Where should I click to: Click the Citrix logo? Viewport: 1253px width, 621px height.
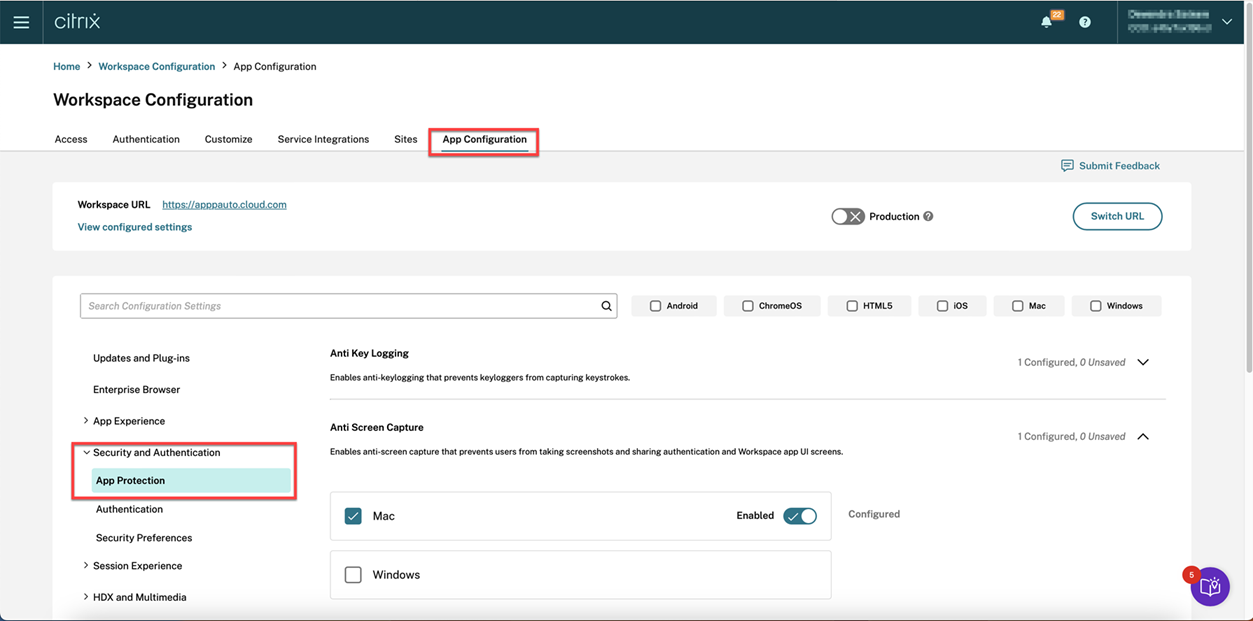[77, 21]
